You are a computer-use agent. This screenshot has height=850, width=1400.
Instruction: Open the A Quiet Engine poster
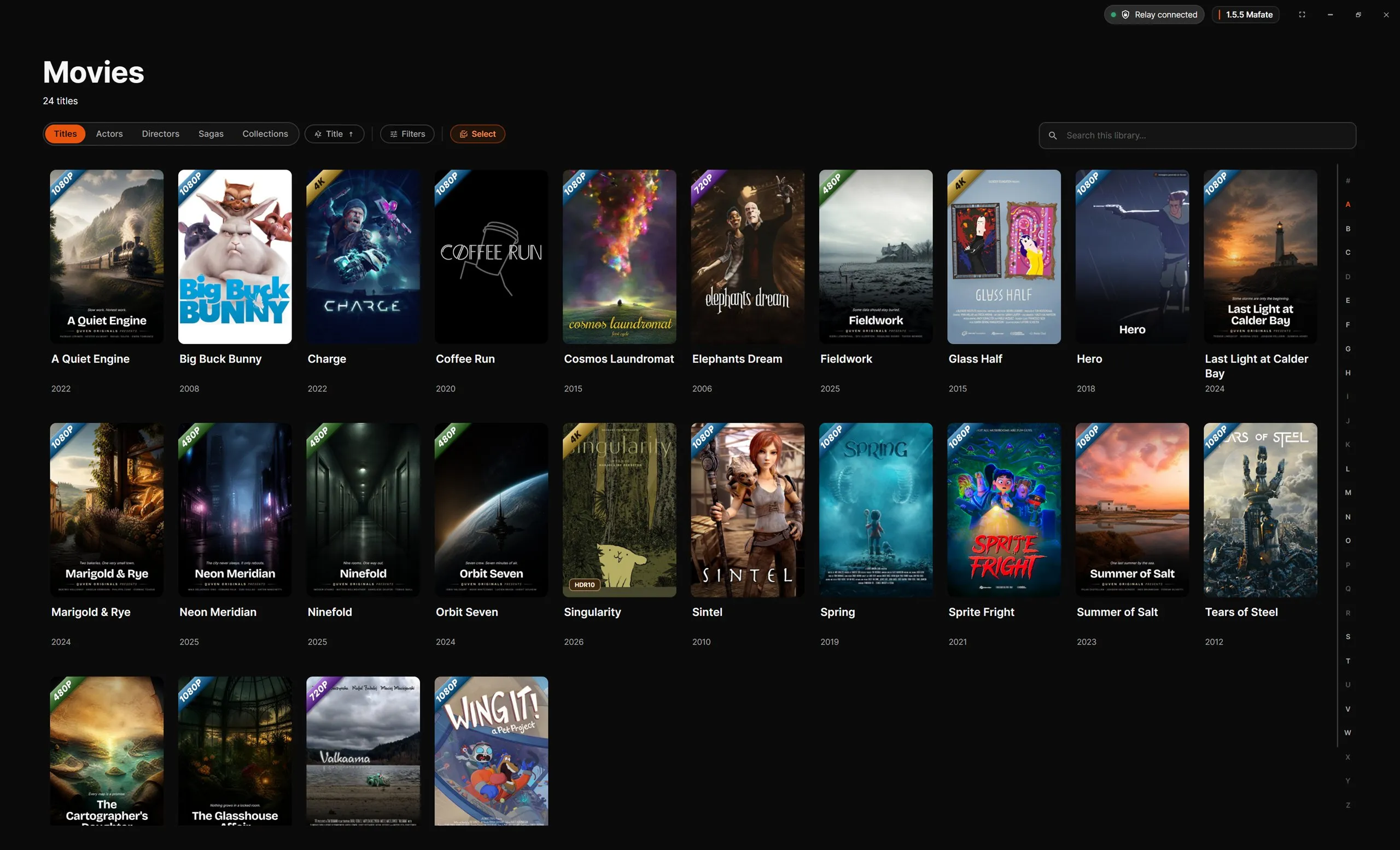(107, 257)
